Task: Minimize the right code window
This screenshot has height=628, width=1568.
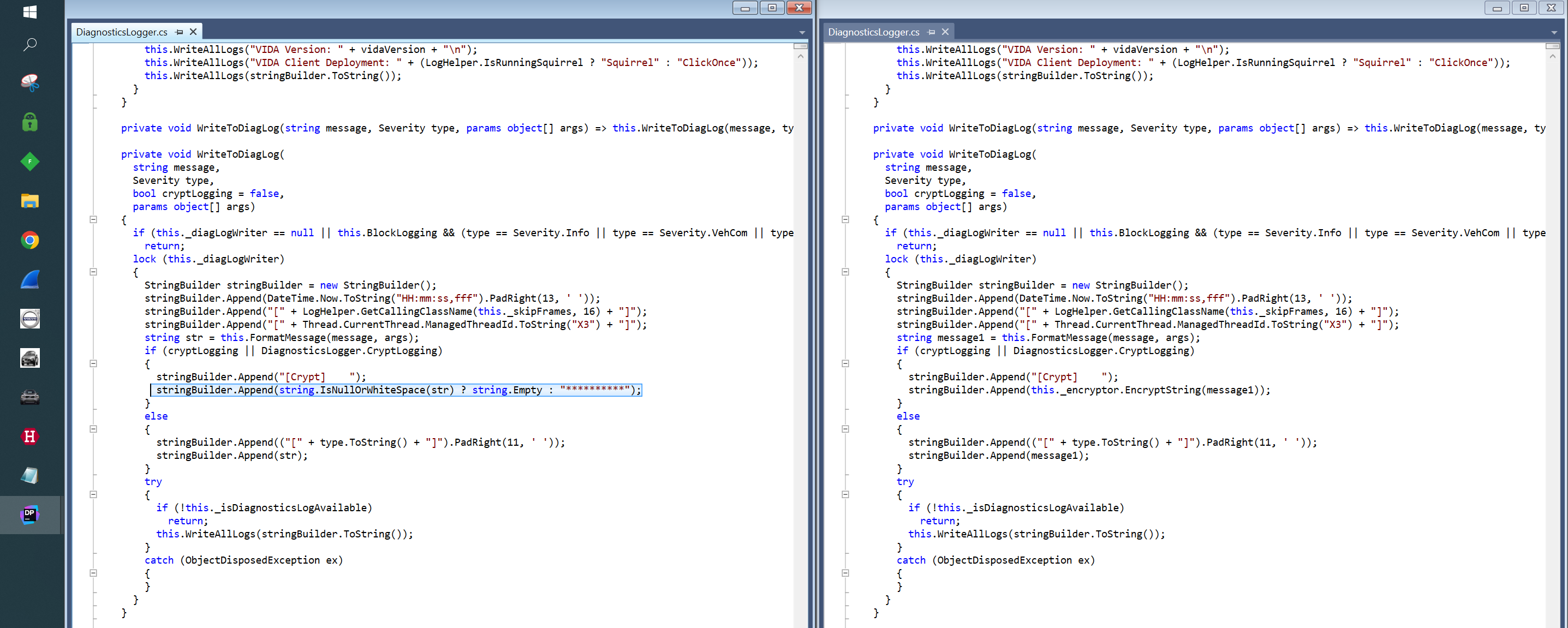Action: coord(1497,8)
